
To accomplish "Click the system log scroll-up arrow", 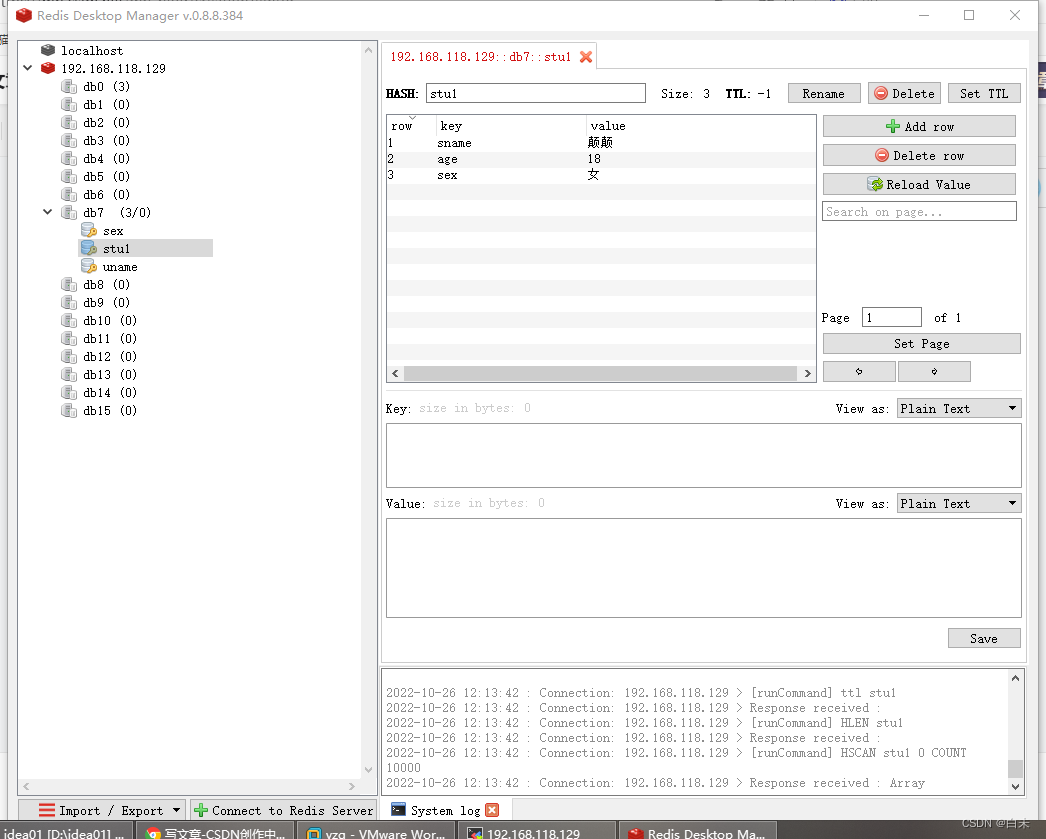I will (x=1015, y=678).
